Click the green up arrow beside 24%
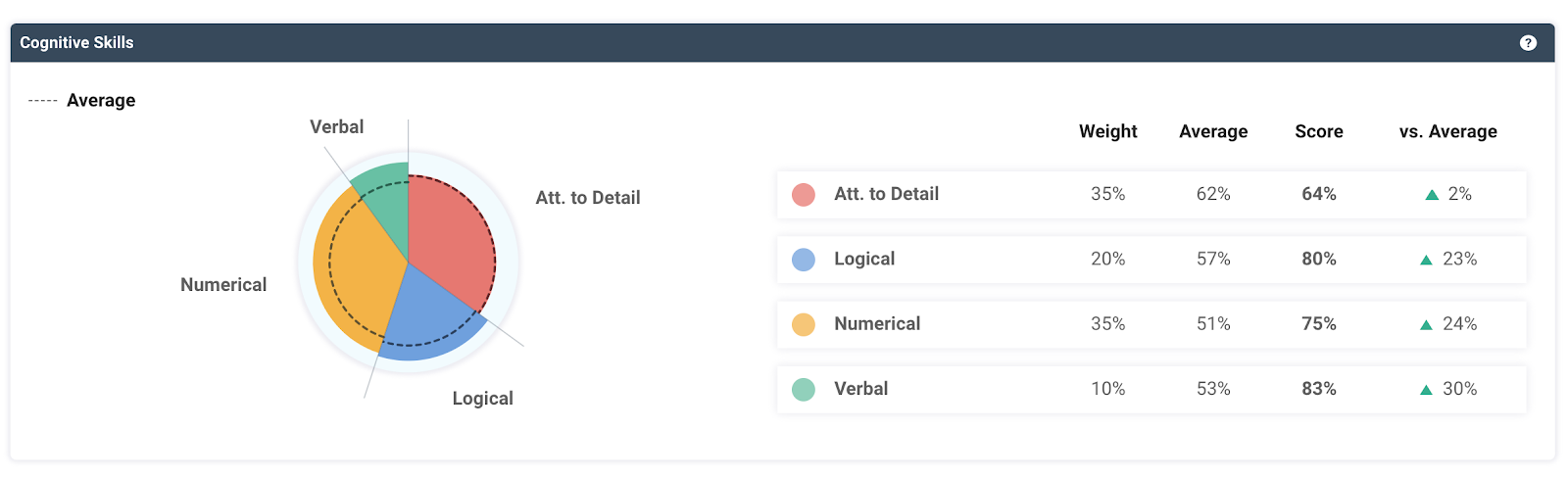This screenshot has width=1568, height=478. (1426, 324)
